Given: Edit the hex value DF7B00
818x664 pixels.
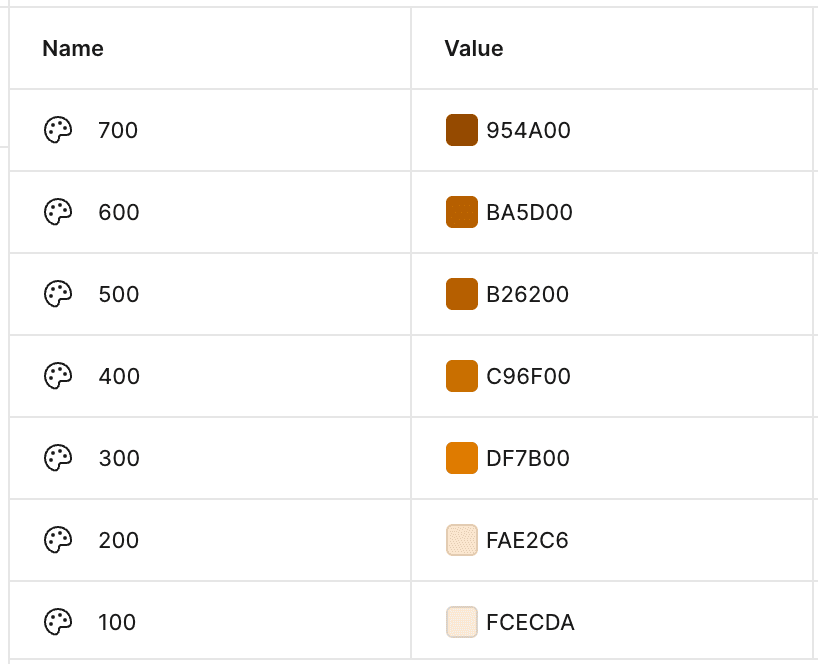Looking at the screenshot, I should (x=528, y=458).
